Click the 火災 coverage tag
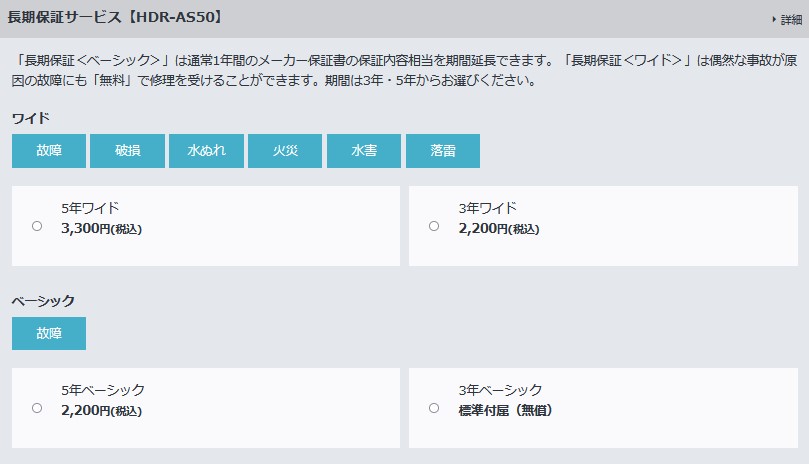This screenshot has width=809, height=464. coord(285,151)
